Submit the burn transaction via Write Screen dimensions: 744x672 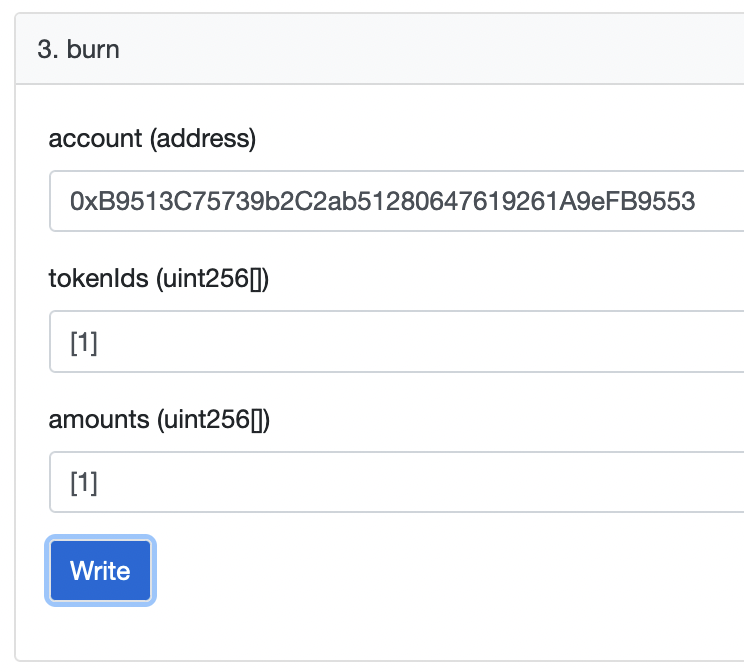(x=100, y=570)
